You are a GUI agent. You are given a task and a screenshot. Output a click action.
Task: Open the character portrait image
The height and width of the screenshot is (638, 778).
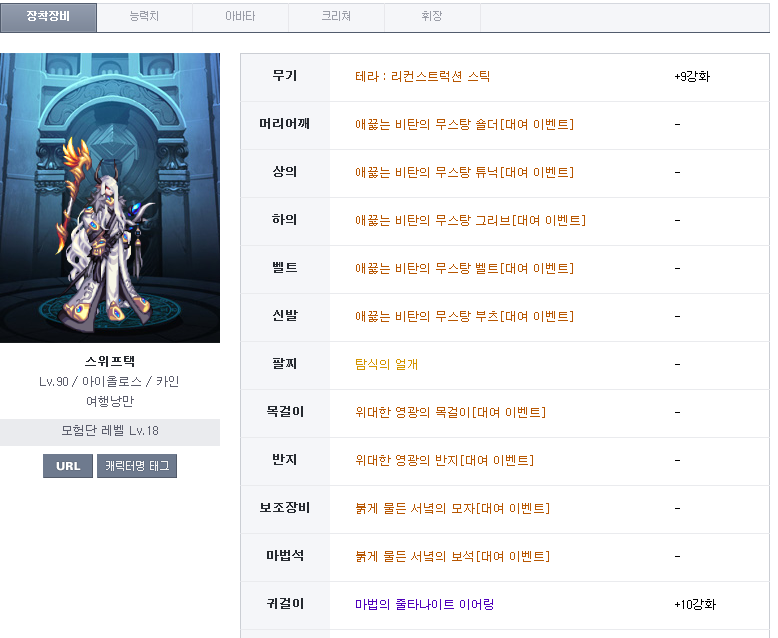coord(110,197)
